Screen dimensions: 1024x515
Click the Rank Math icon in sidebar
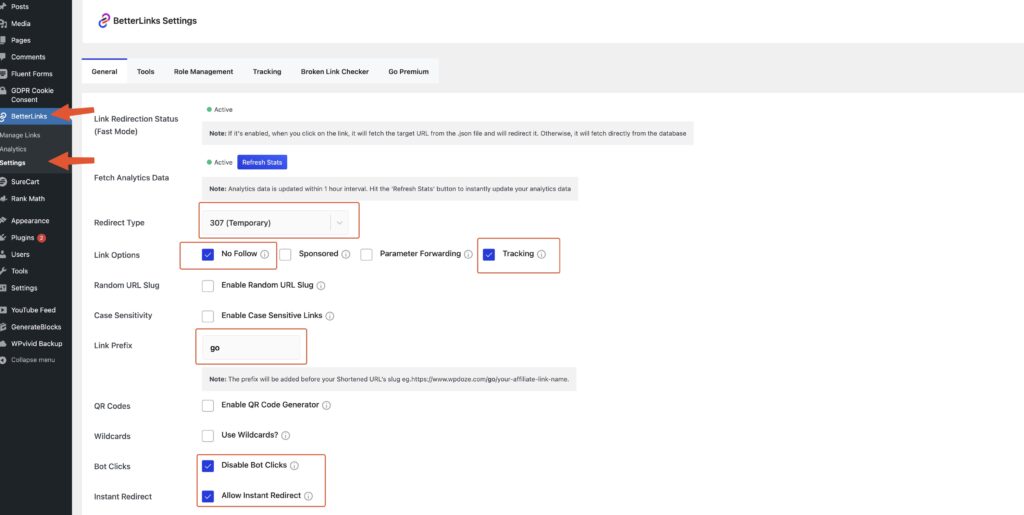pos(3,198)
